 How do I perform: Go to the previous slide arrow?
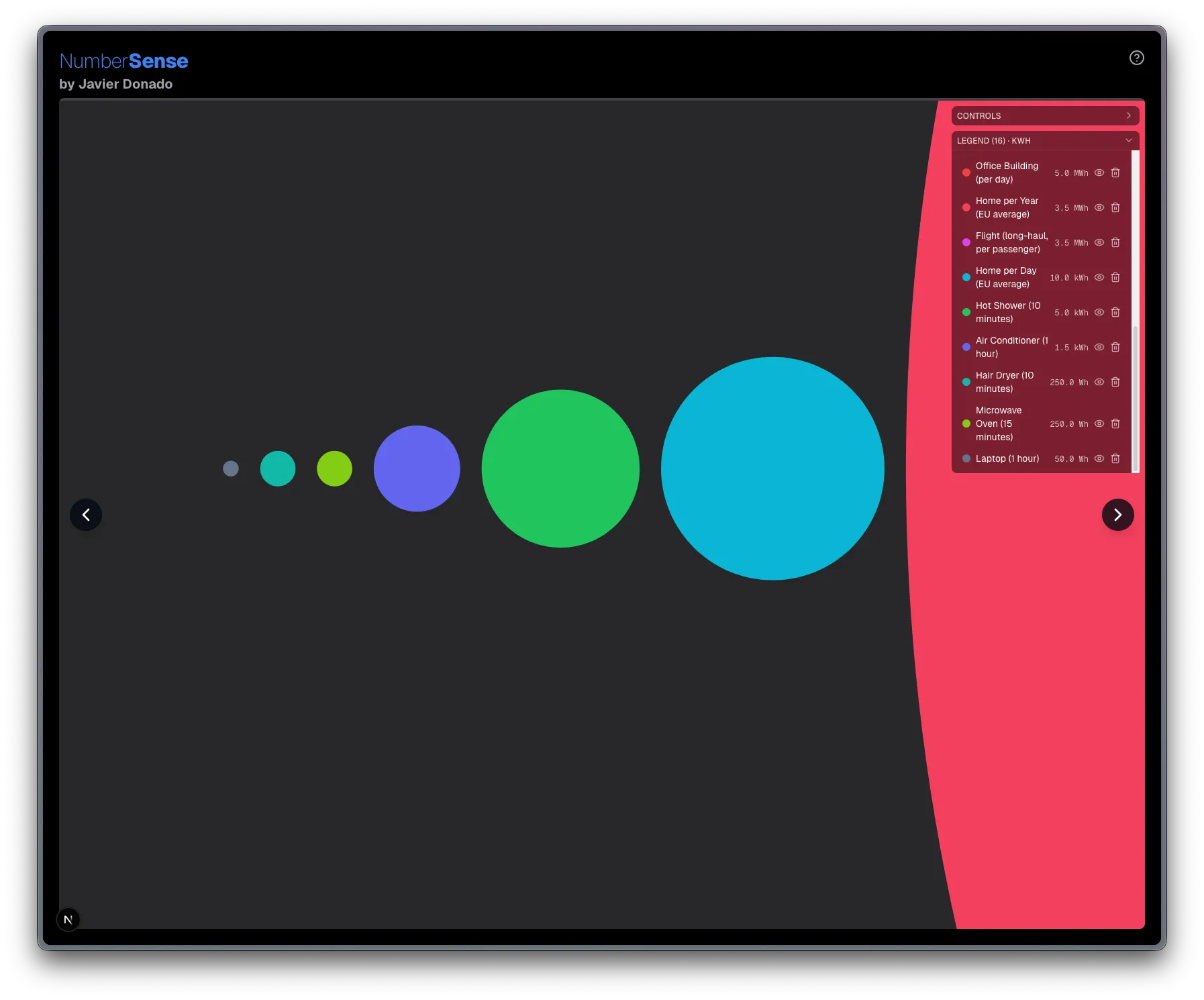coord(86,515)
